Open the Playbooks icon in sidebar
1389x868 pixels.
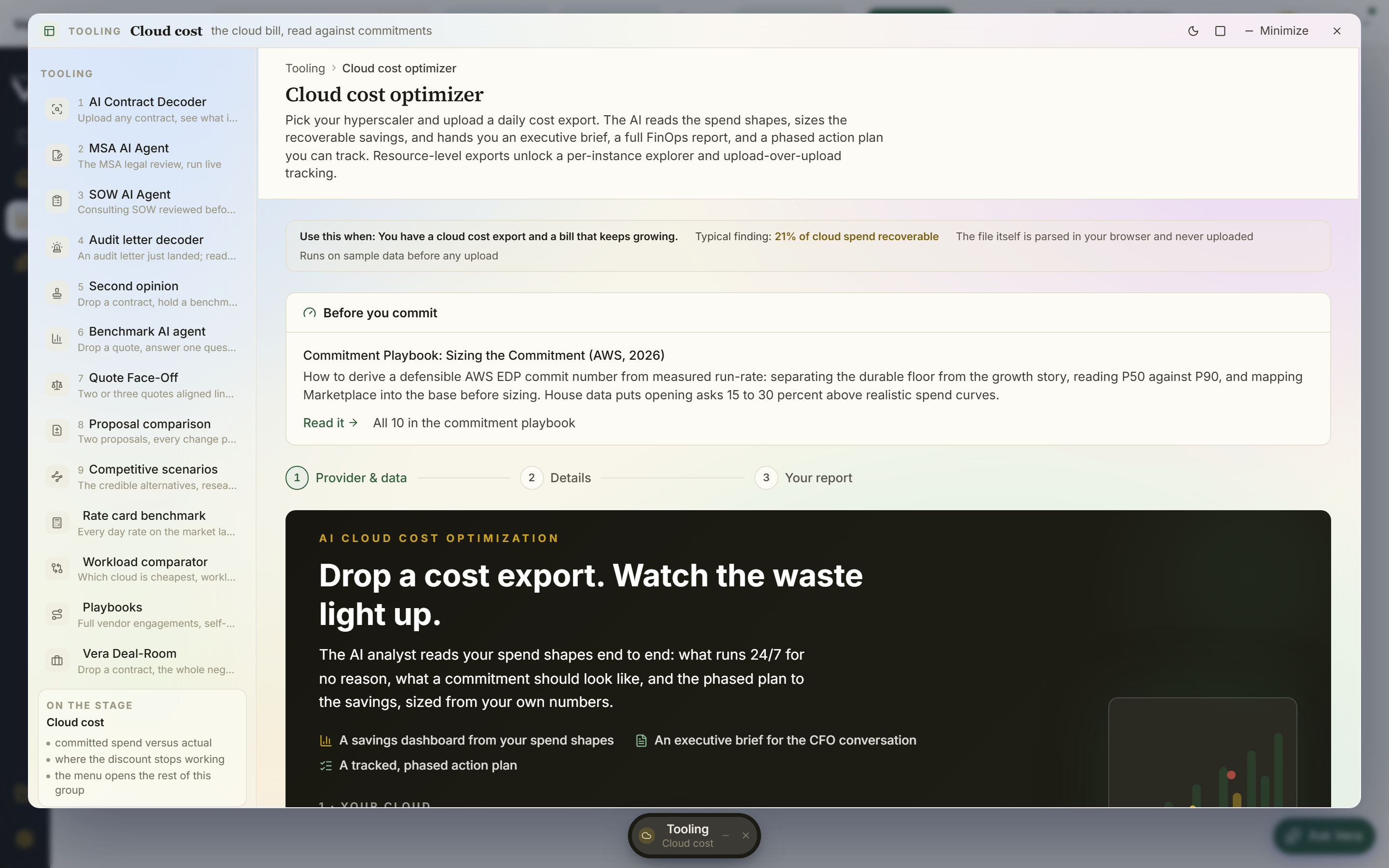tap(57, 614)
